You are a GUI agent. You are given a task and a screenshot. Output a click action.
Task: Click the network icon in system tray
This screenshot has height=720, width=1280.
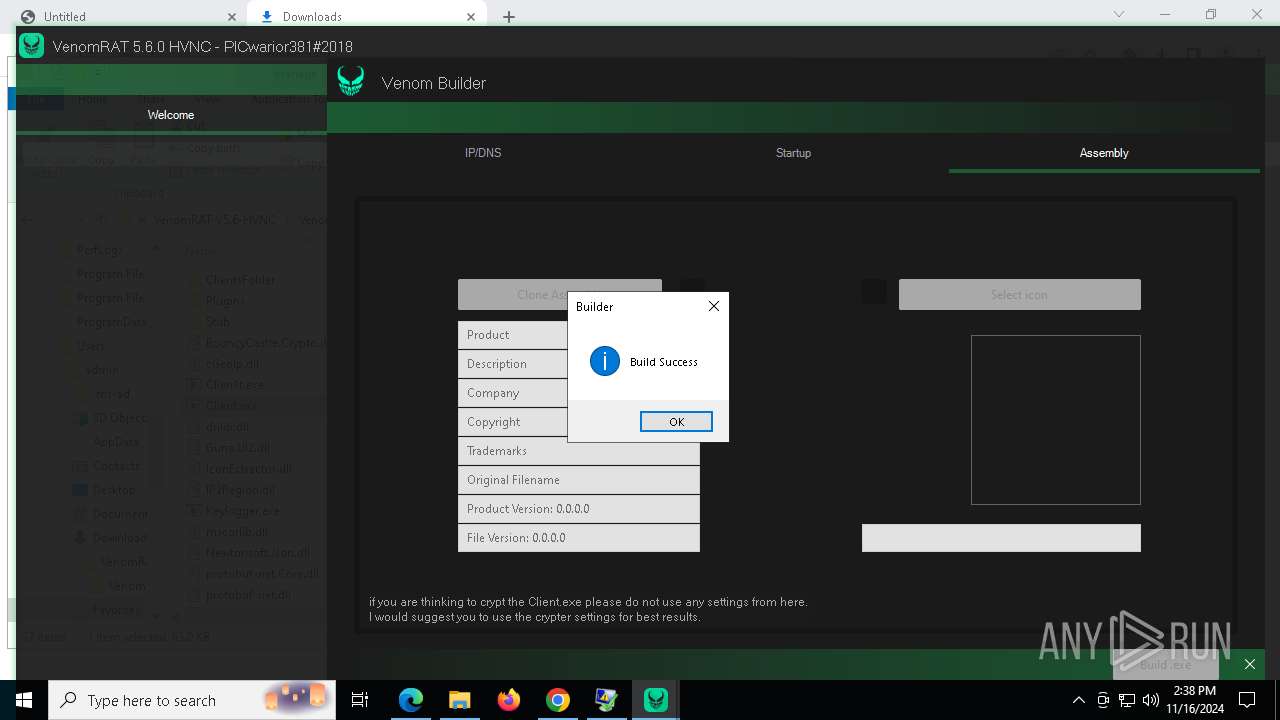(1126, 700)
